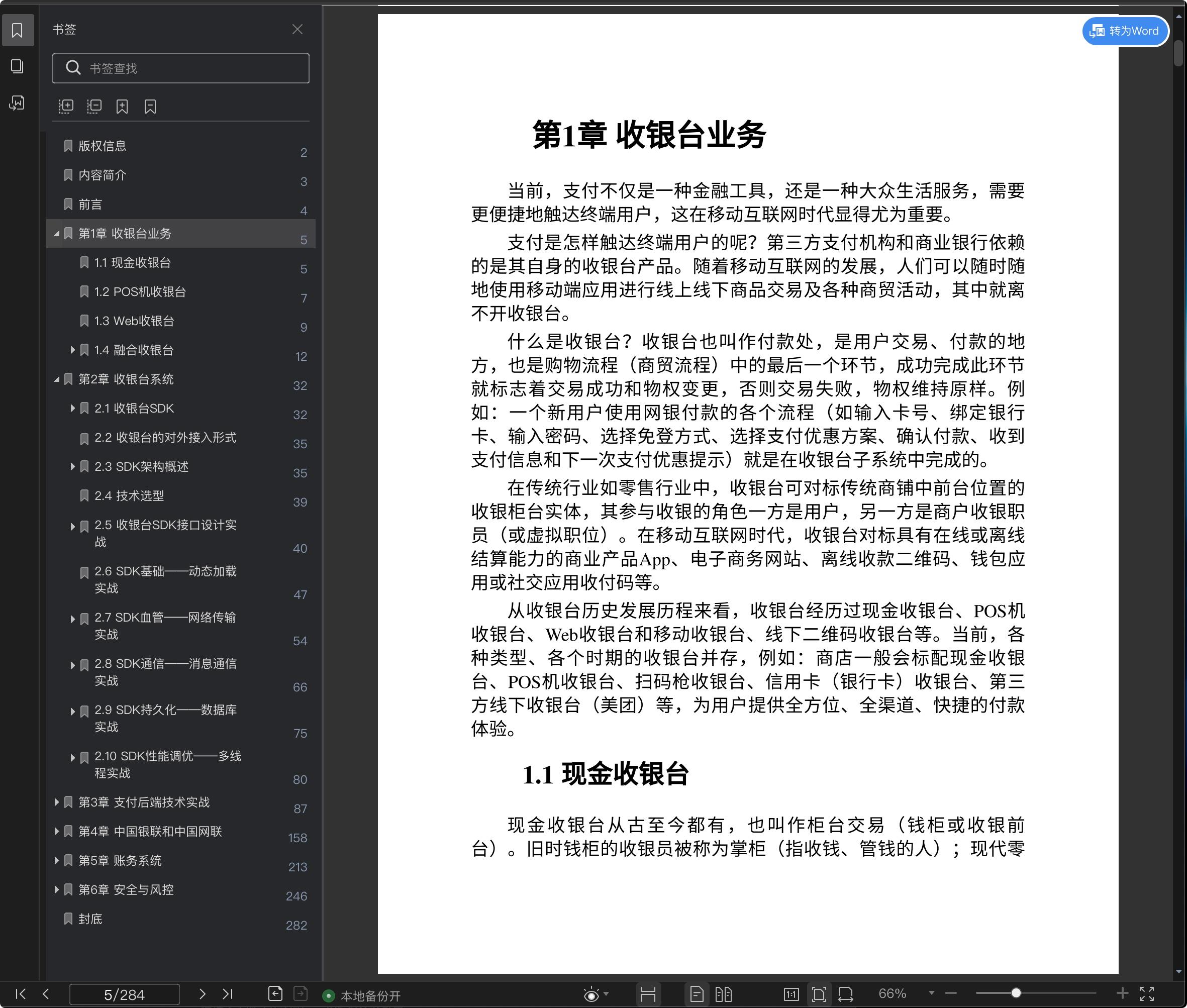Collapse the 第2章 收银台系统 bookmark
This screenshot has height=1008, width=1187.
pos(57,379)
